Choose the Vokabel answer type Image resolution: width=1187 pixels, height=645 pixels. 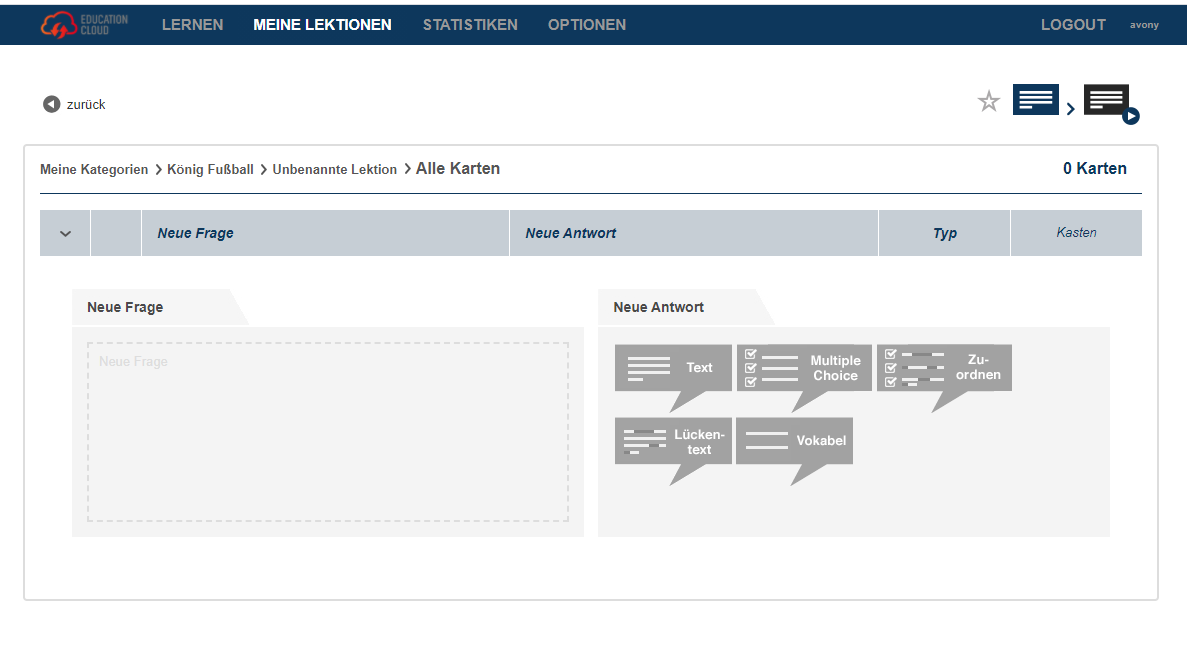click(794, 441)
